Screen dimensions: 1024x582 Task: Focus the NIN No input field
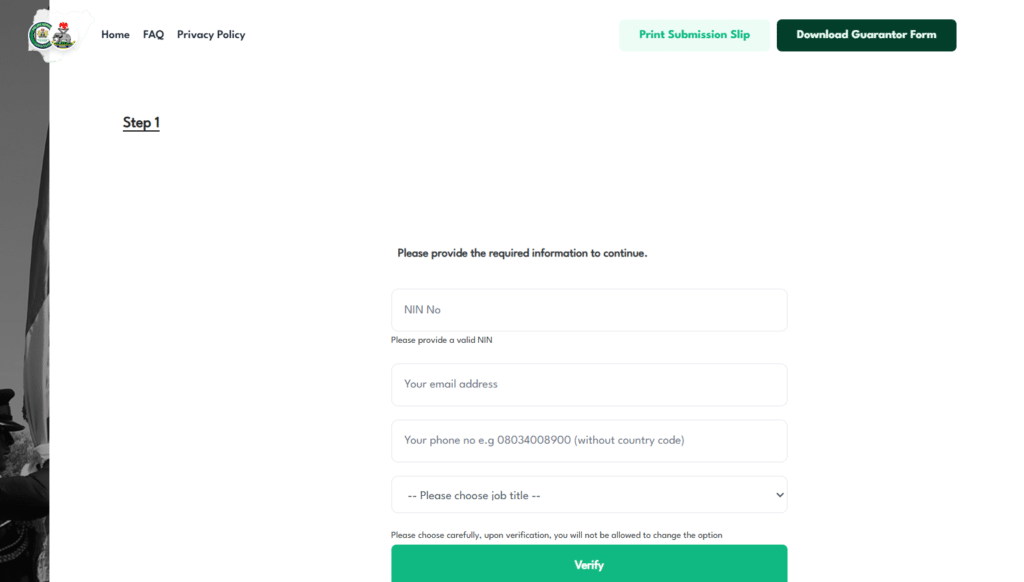tap(588, 310)
